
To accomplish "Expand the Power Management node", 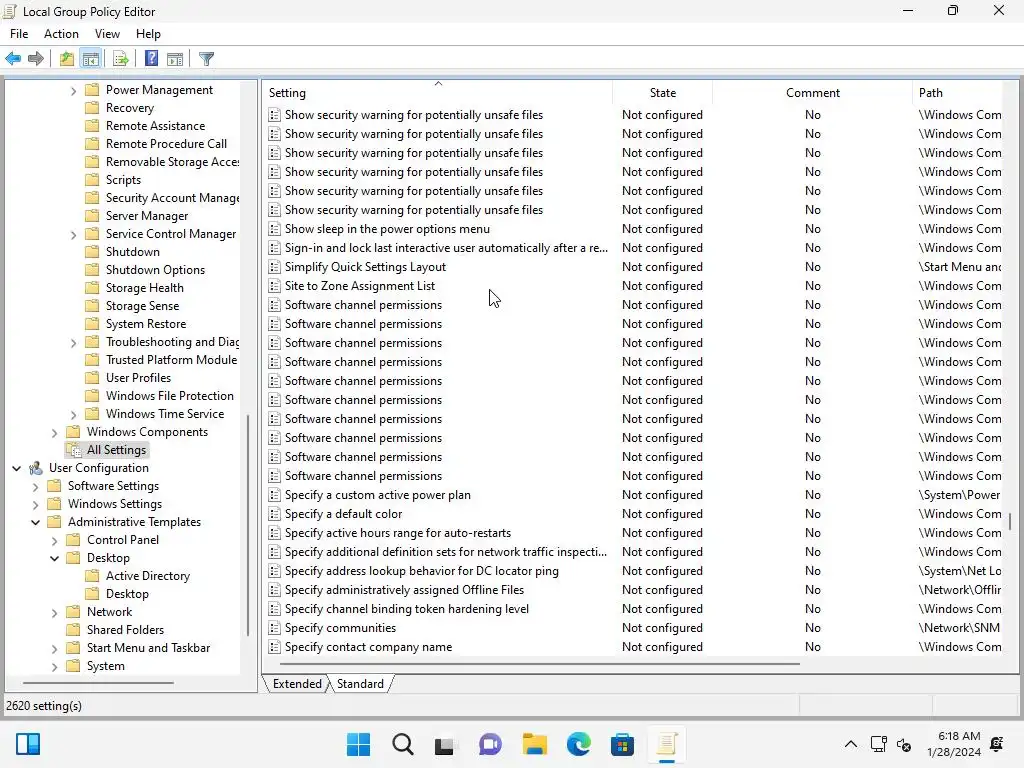I will point(74,91).
